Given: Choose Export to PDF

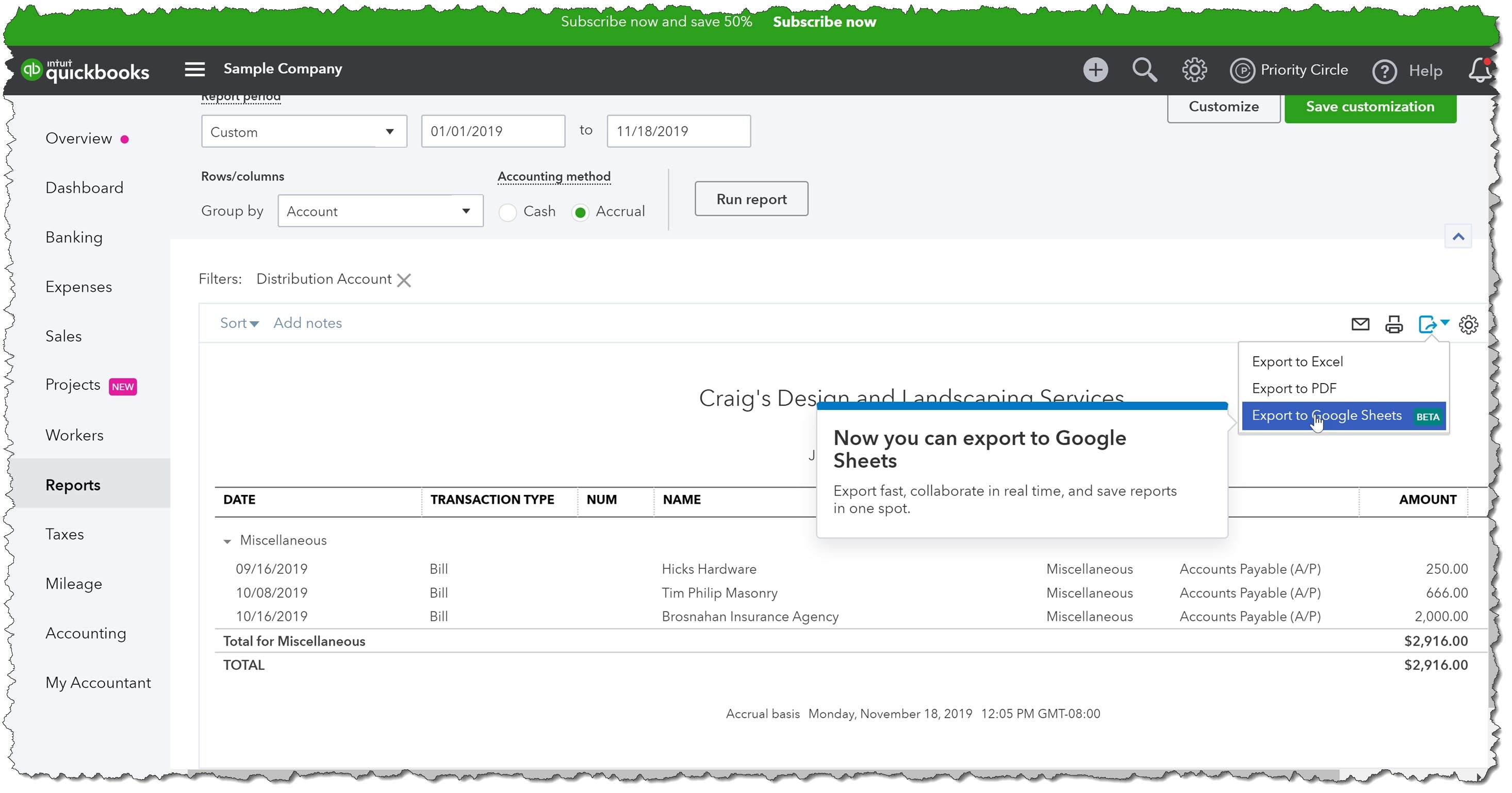Looking at the screenshot, I should (x=1343, y=389).
